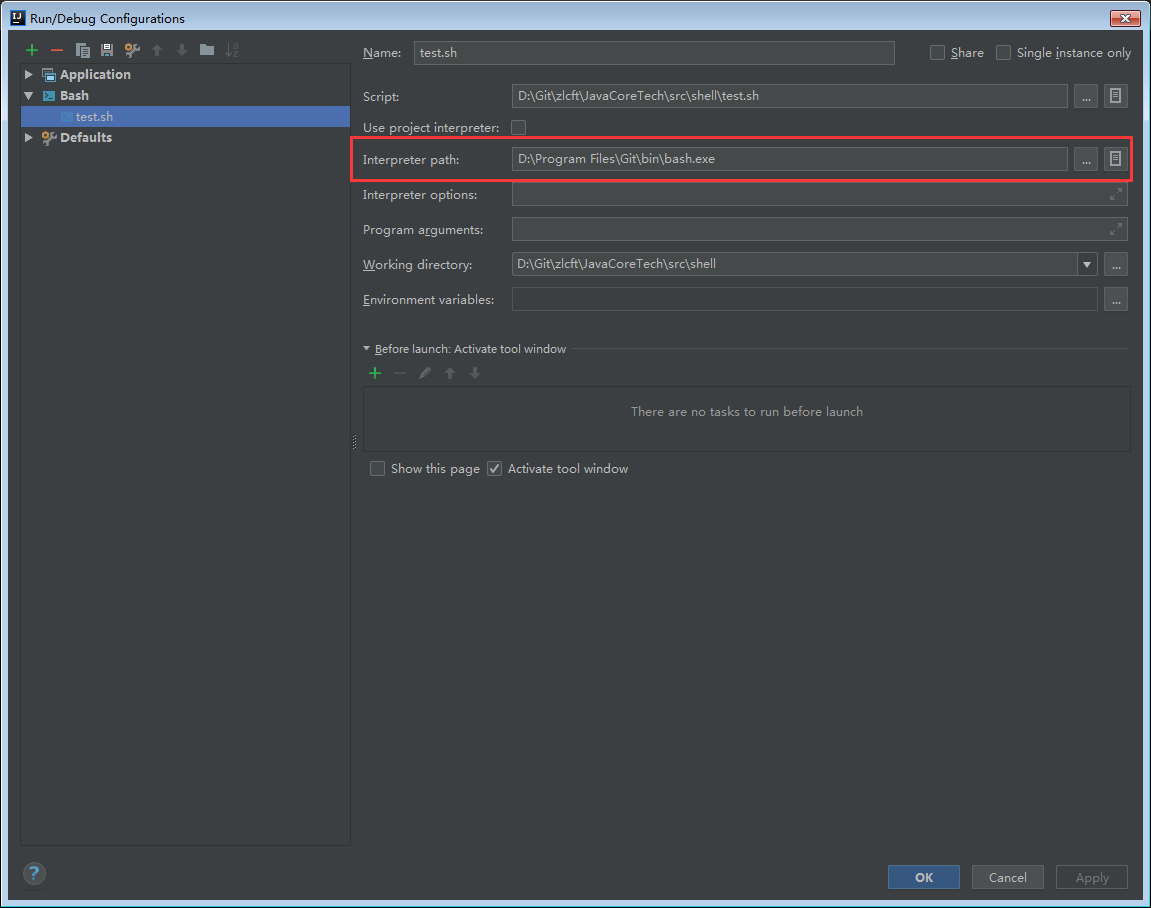Apply the configuration changes
The width and height of the screenshot is (1151, 908).
pos(1091,877)
